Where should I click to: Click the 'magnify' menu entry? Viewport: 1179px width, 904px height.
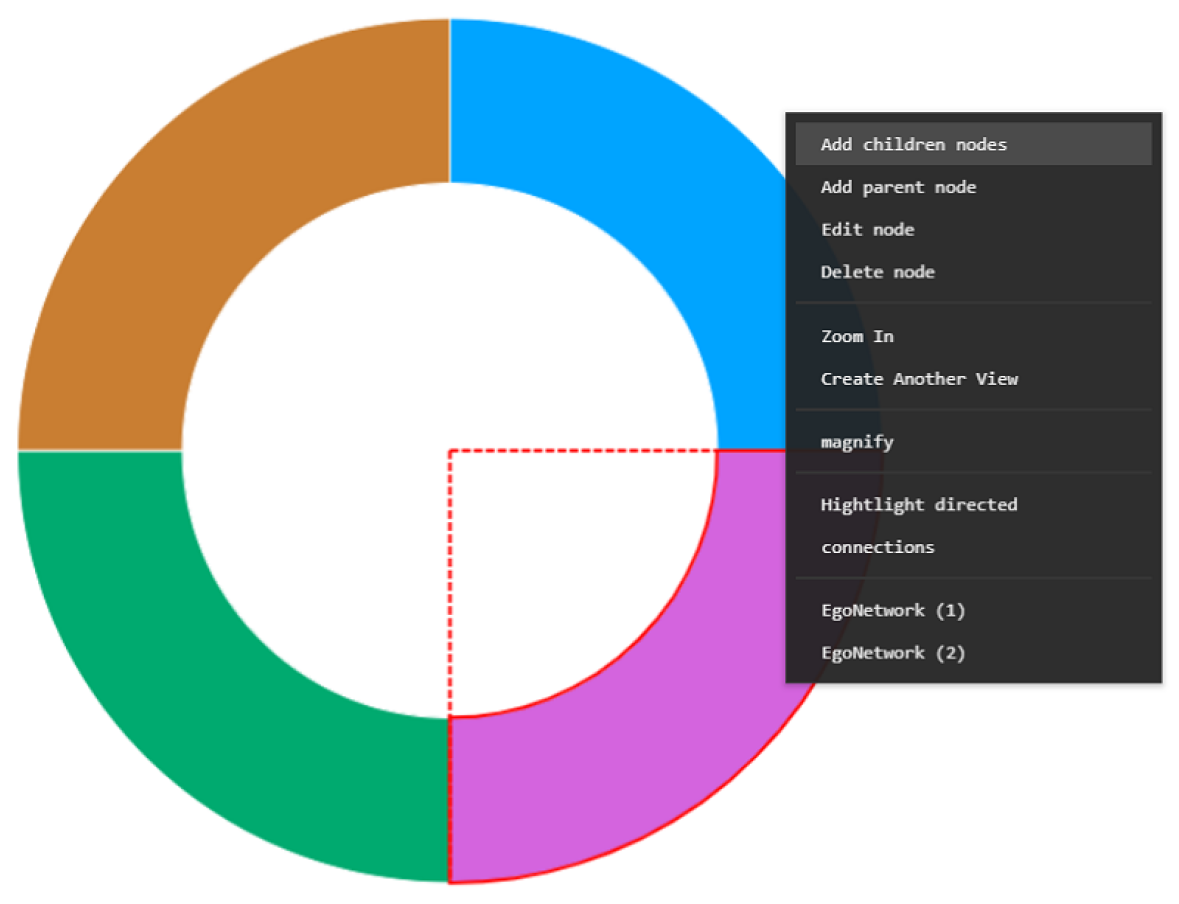pyautogui.click(x=857, y=442)
